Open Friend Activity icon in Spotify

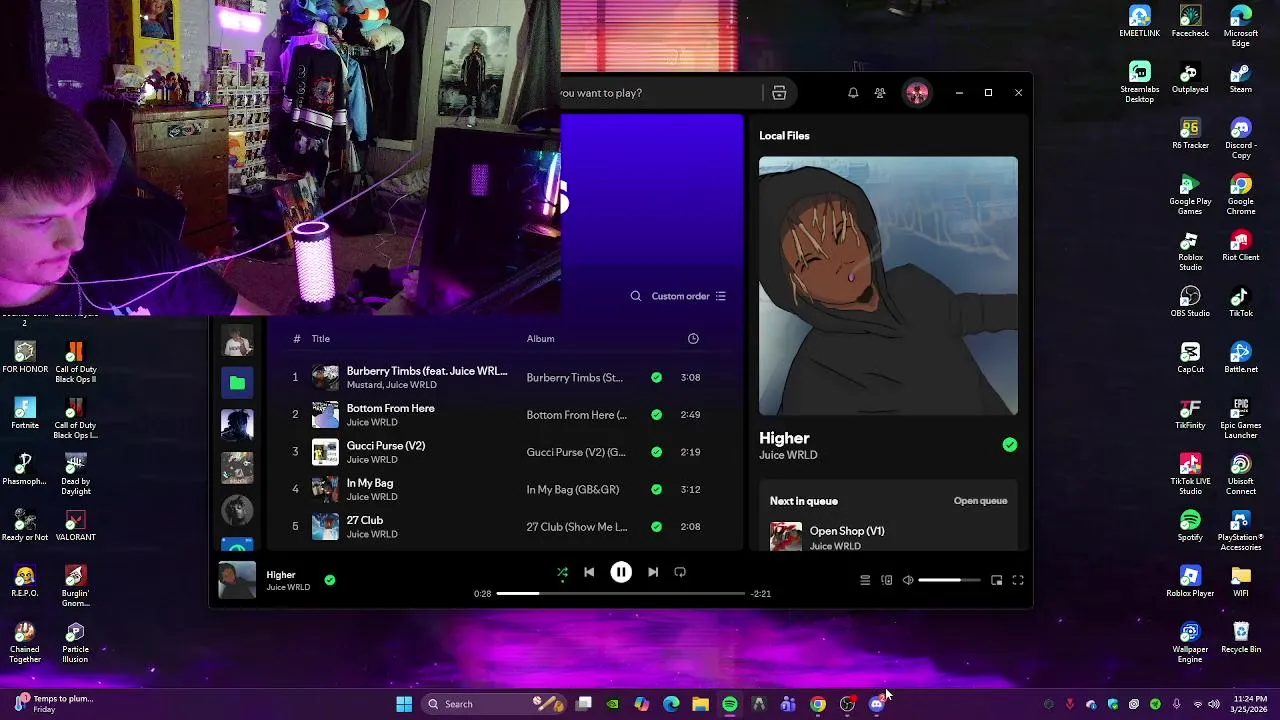[x=880, y=93]
